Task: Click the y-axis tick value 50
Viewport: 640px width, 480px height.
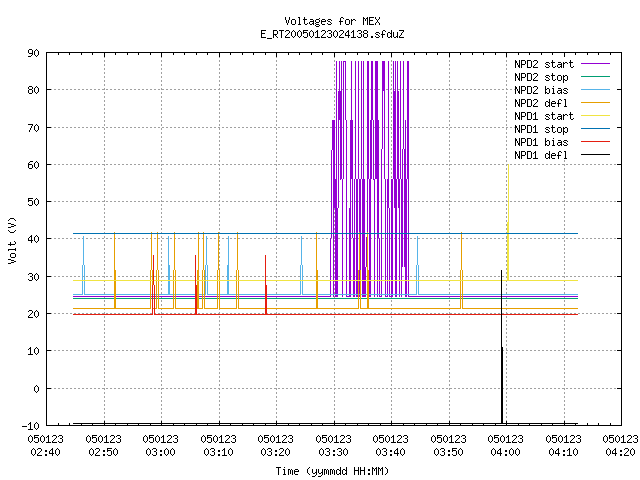Action: (x=33, y=202)
